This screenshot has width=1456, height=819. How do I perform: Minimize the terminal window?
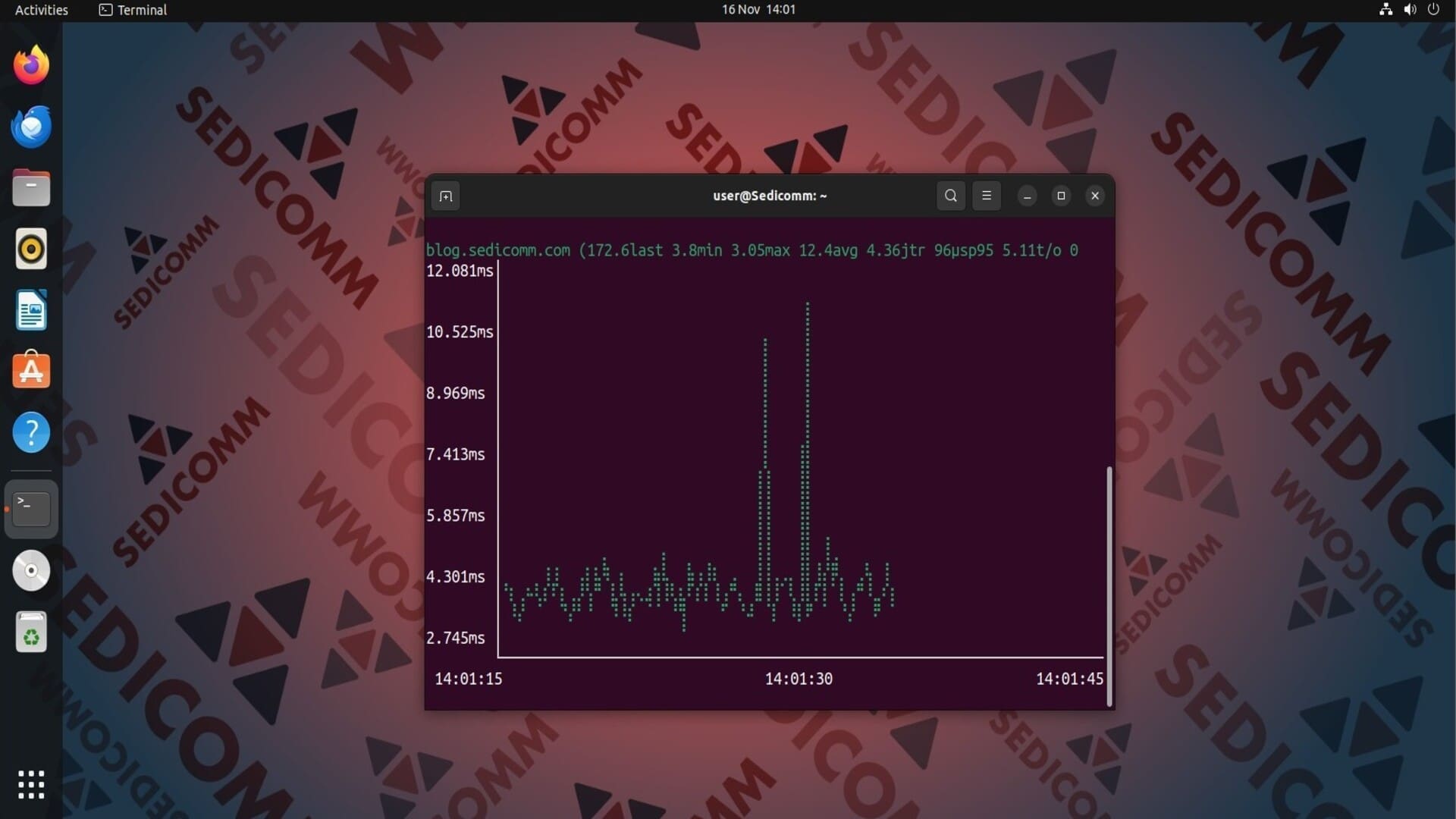pos(1028,196)
